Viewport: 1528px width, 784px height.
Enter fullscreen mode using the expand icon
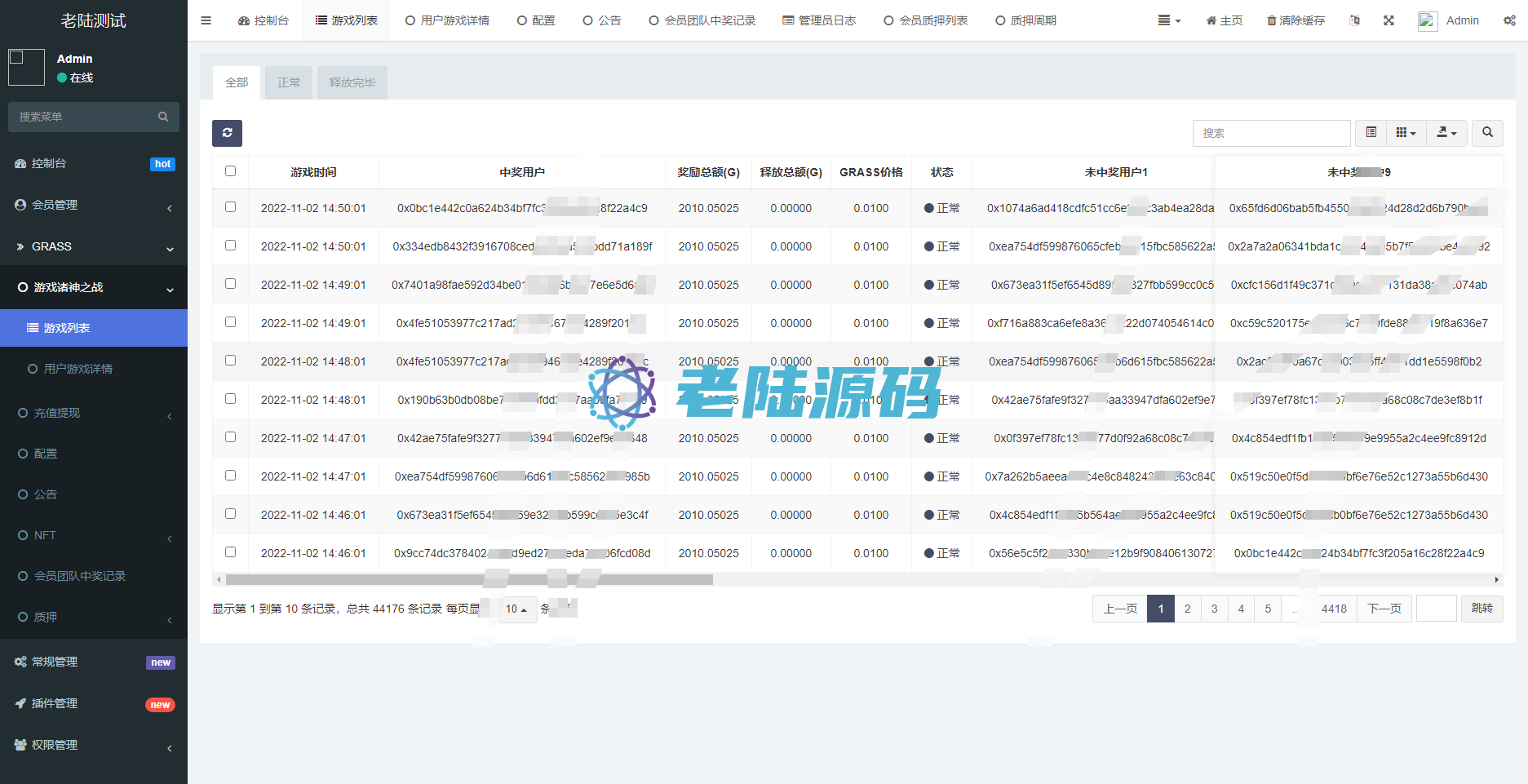click(x=1388, y=20)
